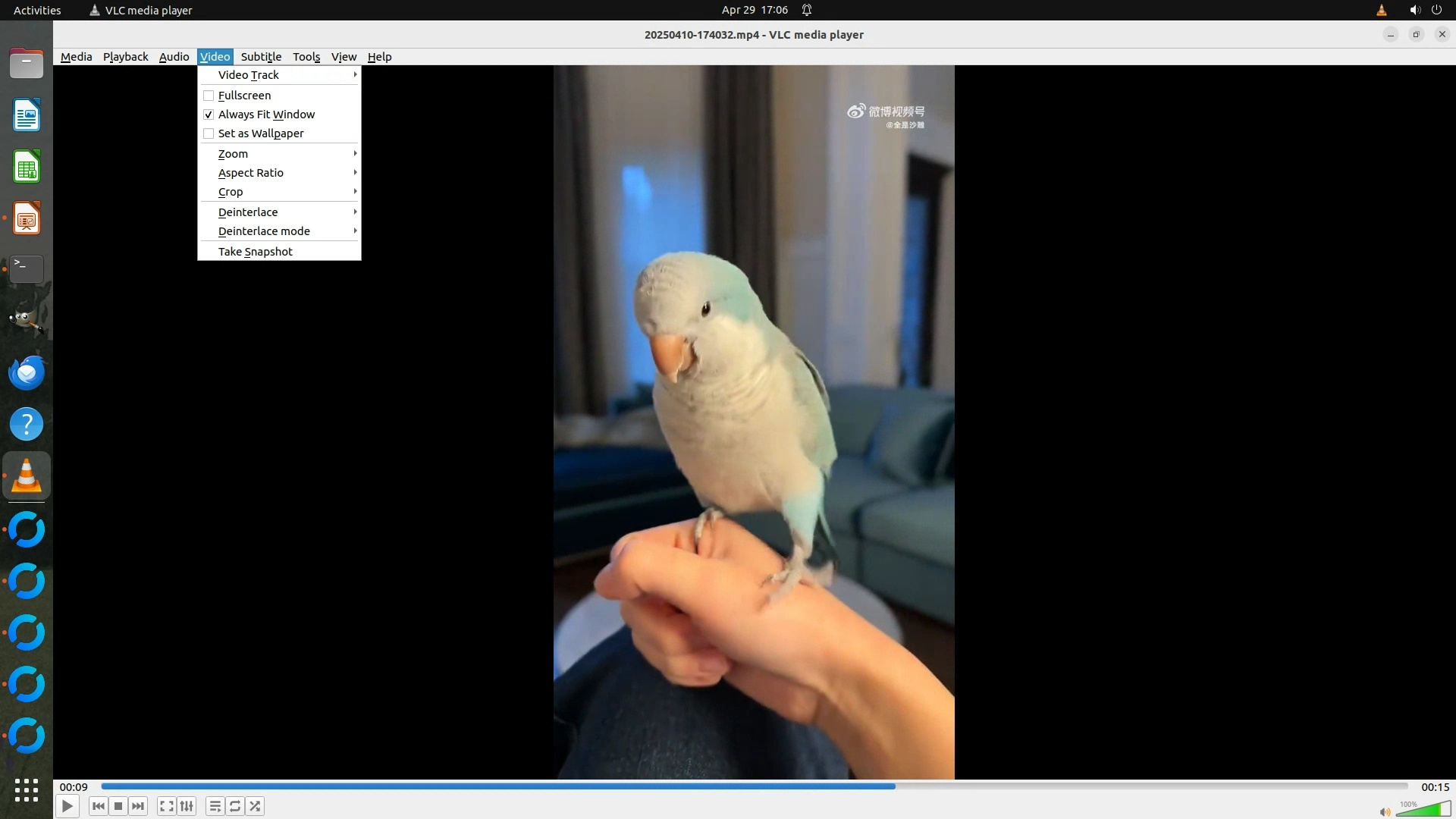Check the Fullscreen checkbox
The height and width of the screenshot is (819, 1456).
click(x=209, y=96)
